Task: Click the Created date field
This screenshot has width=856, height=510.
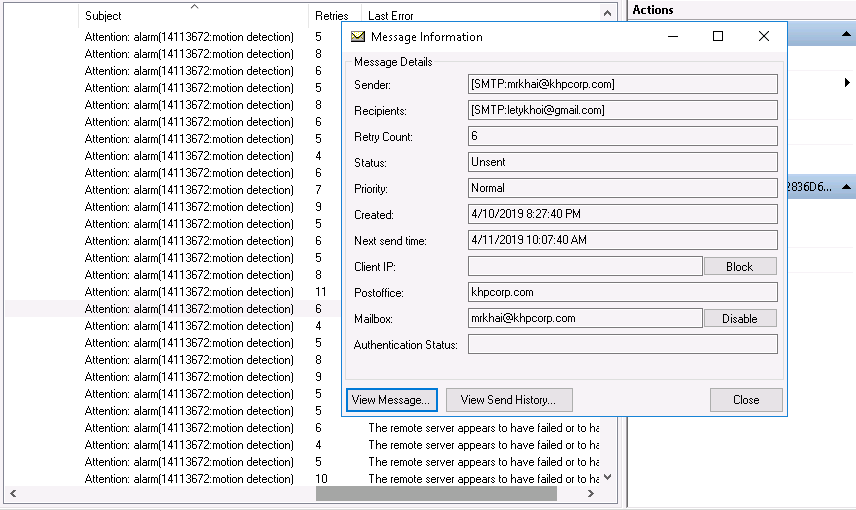Action: point(622,214)
